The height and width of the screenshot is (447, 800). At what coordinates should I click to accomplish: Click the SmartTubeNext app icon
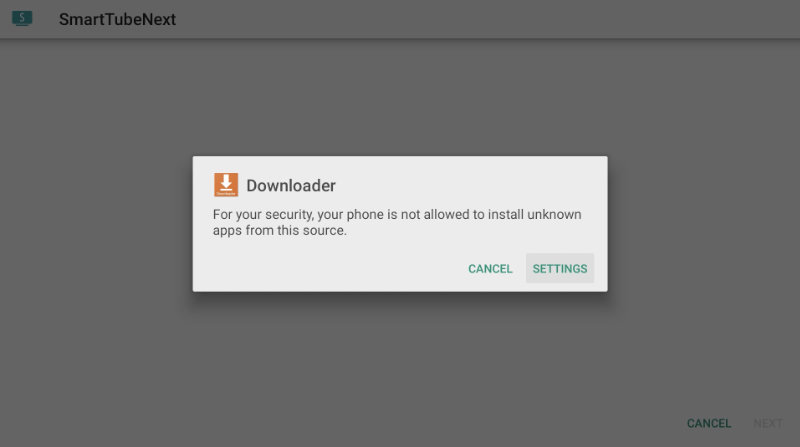(x=22, y=18)
